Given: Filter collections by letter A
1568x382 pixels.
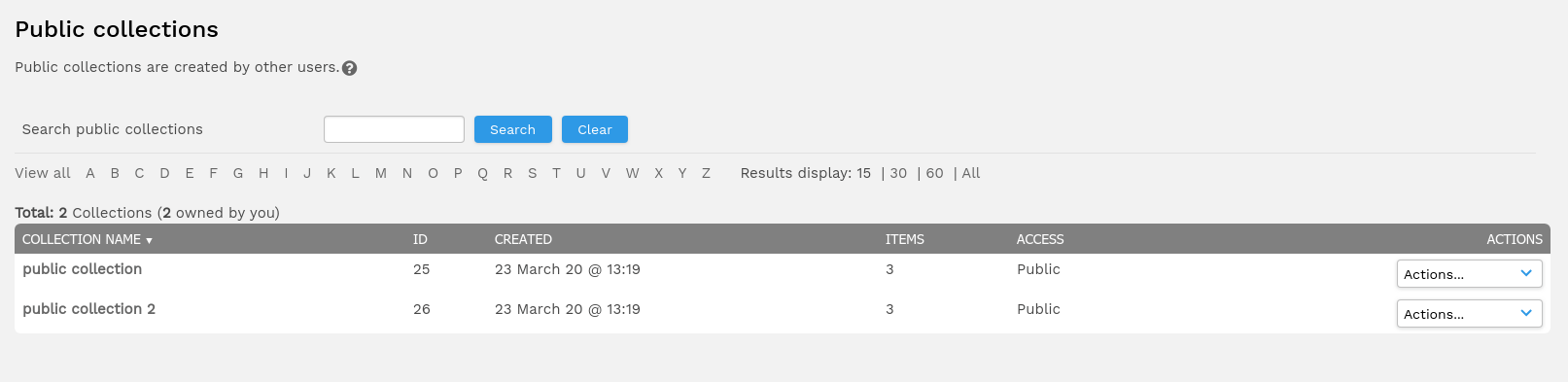Looking at the screenshot, I should (90, 173).
